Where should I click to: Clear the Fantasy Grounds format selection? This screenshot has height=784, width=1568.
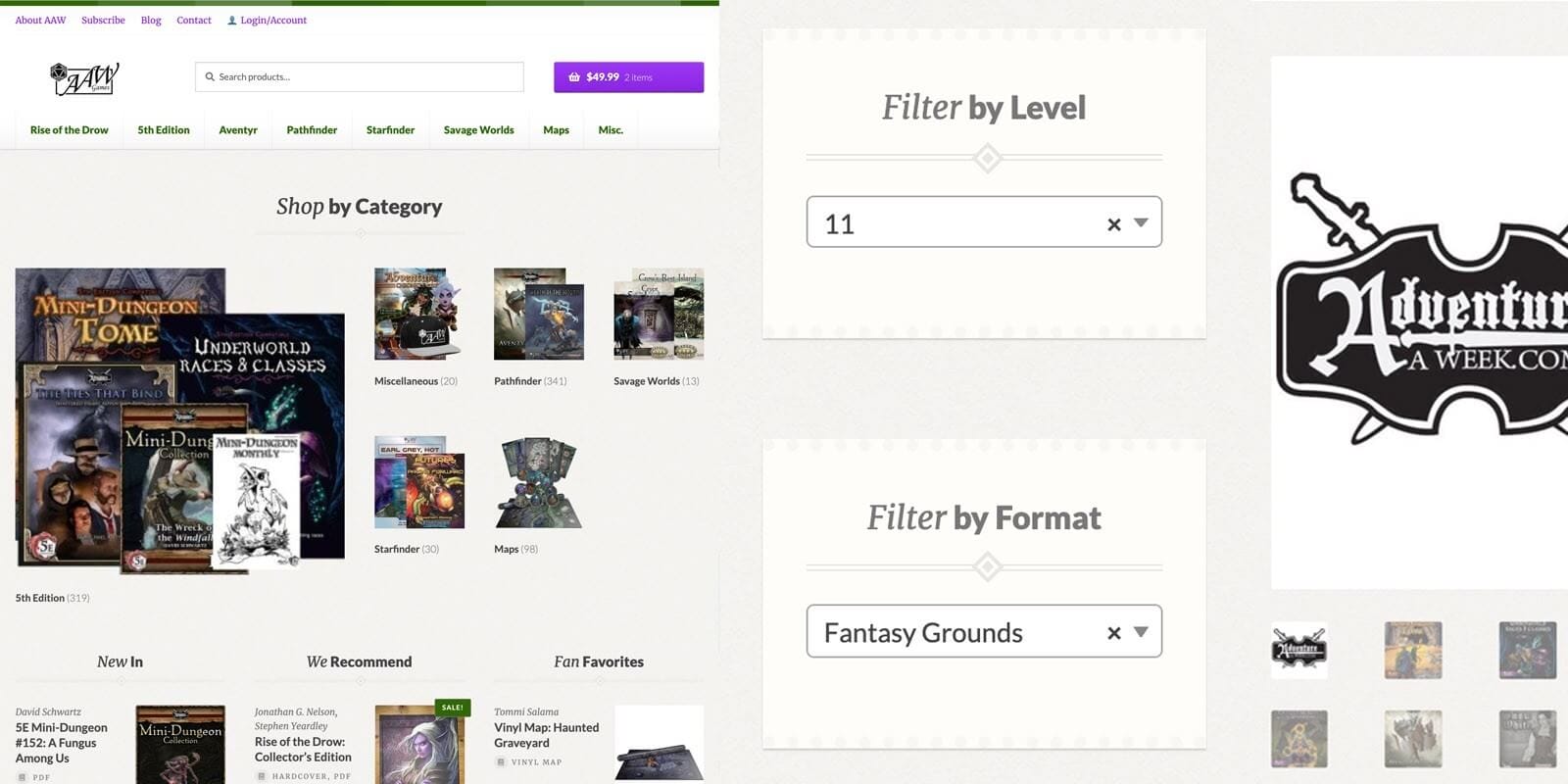1113,633
